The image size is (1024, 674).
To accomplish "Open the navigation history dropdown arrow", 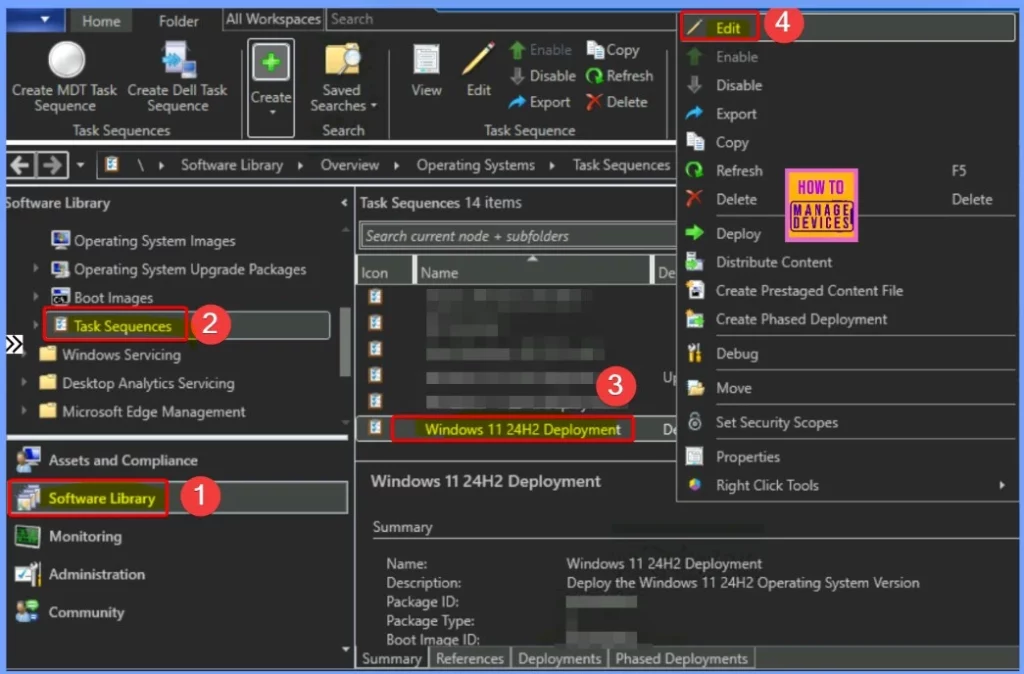I will (x=80, y=165).
